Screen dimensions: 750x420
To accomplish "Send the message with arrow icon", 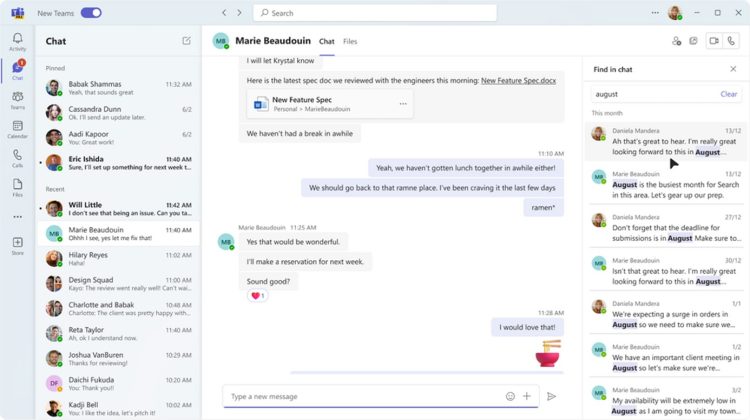I will tap(551, 396).
